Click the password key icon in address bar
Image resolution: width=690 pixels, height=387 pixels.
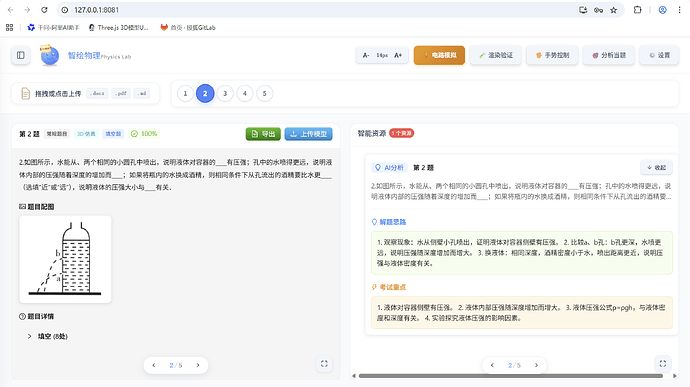click(x=598, y=10)
